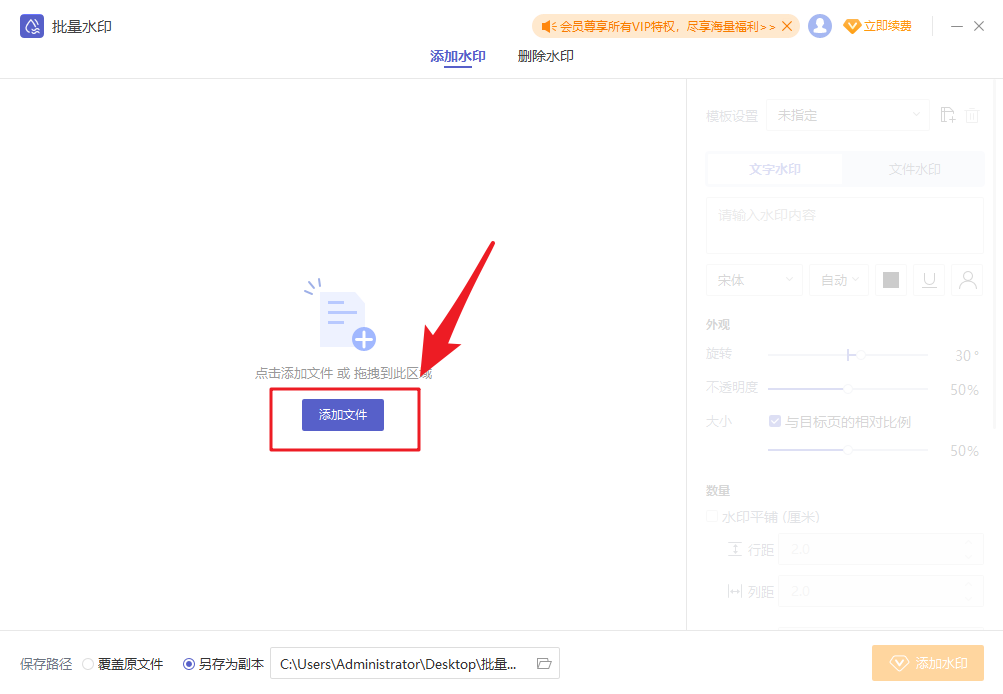Select the 覆盖原文件 radio button

[89, 662]
